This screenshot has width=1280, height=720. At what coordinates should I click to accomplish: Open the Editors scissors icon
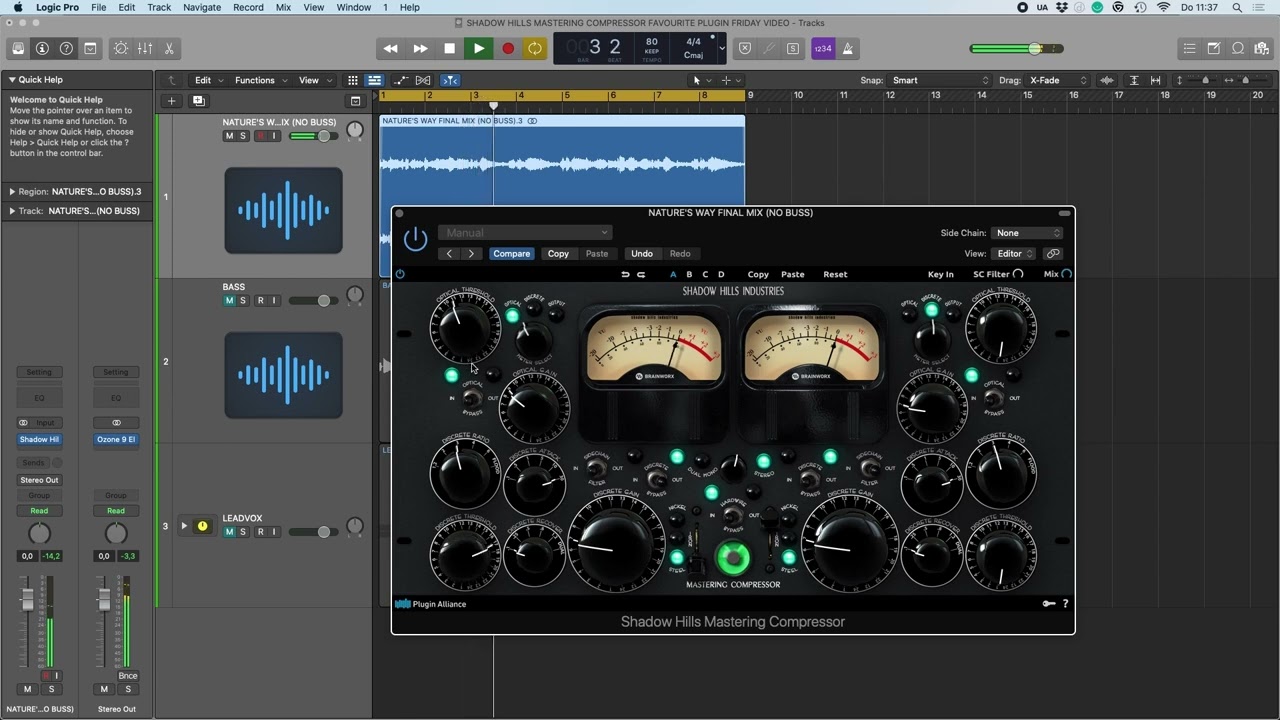click(169, 48)
